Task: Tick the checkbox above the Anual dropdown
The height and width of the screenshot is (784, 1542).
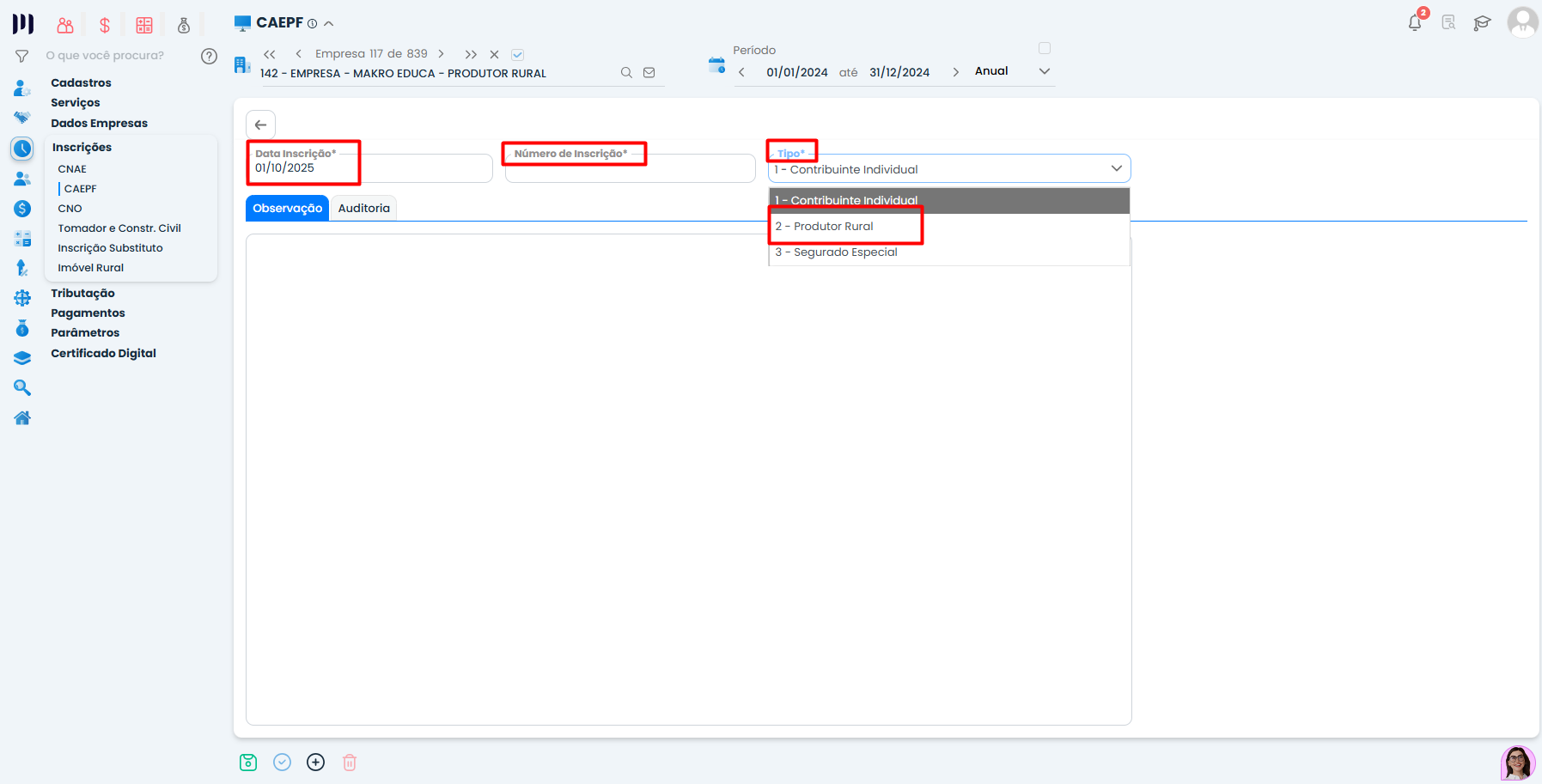Action: pyautogui.click(x=1045, y=48)
